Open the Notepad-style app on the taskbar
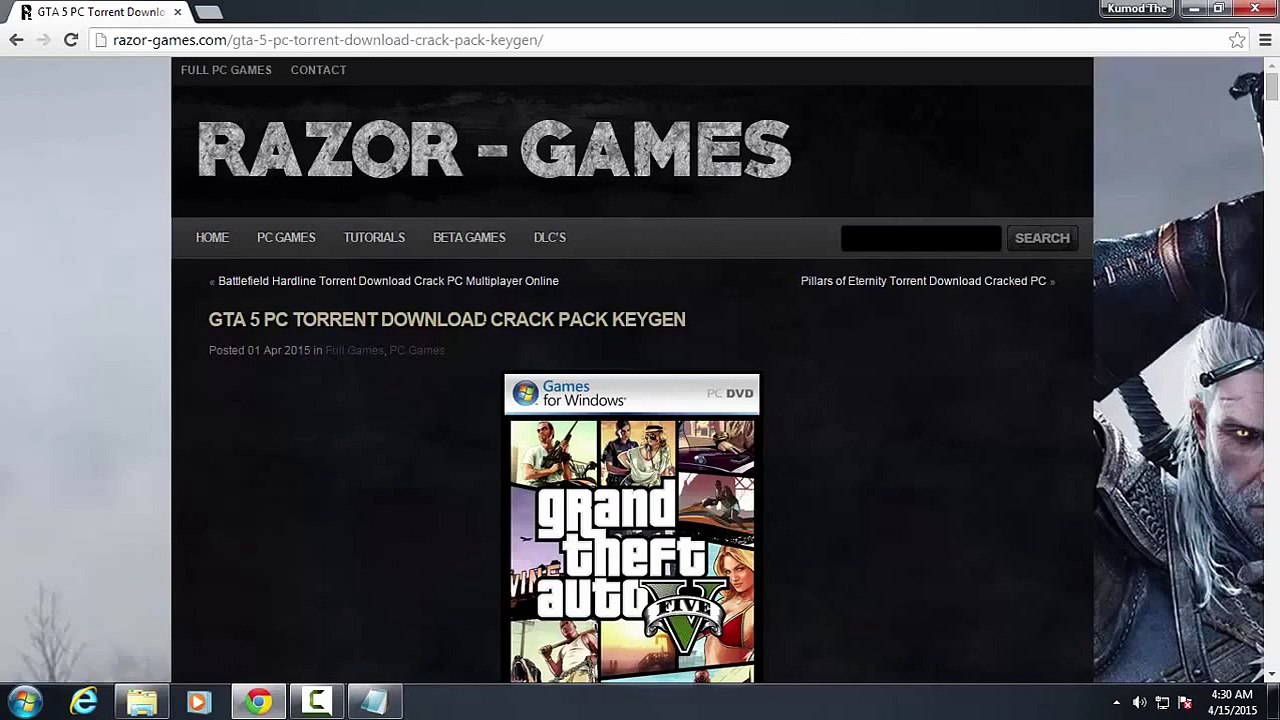Image resolution: width=1280 pixels, height=720 pixels. 374,702
